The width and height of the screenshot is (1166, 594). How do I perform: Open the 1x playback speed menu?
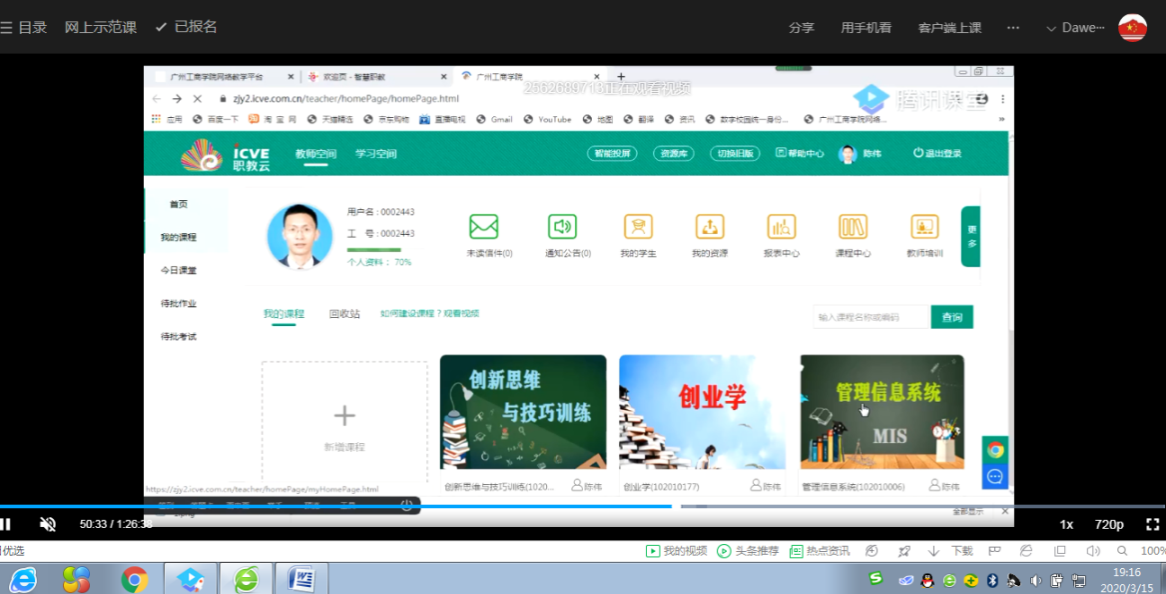(1066, 524)
